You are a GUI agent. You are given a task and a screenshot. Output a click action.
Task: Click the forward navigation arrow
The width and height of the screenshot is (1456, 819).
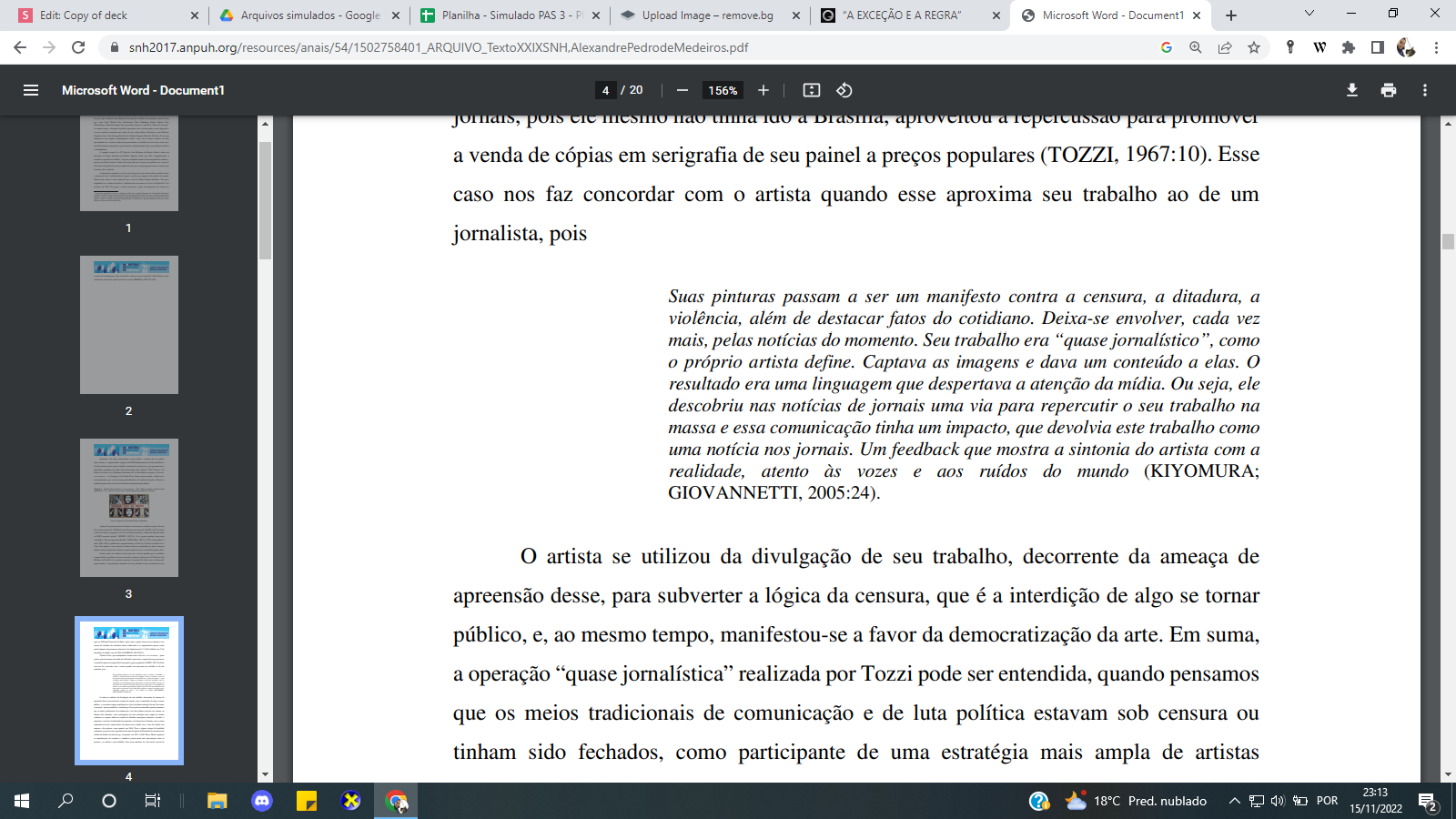click(49, 47)
